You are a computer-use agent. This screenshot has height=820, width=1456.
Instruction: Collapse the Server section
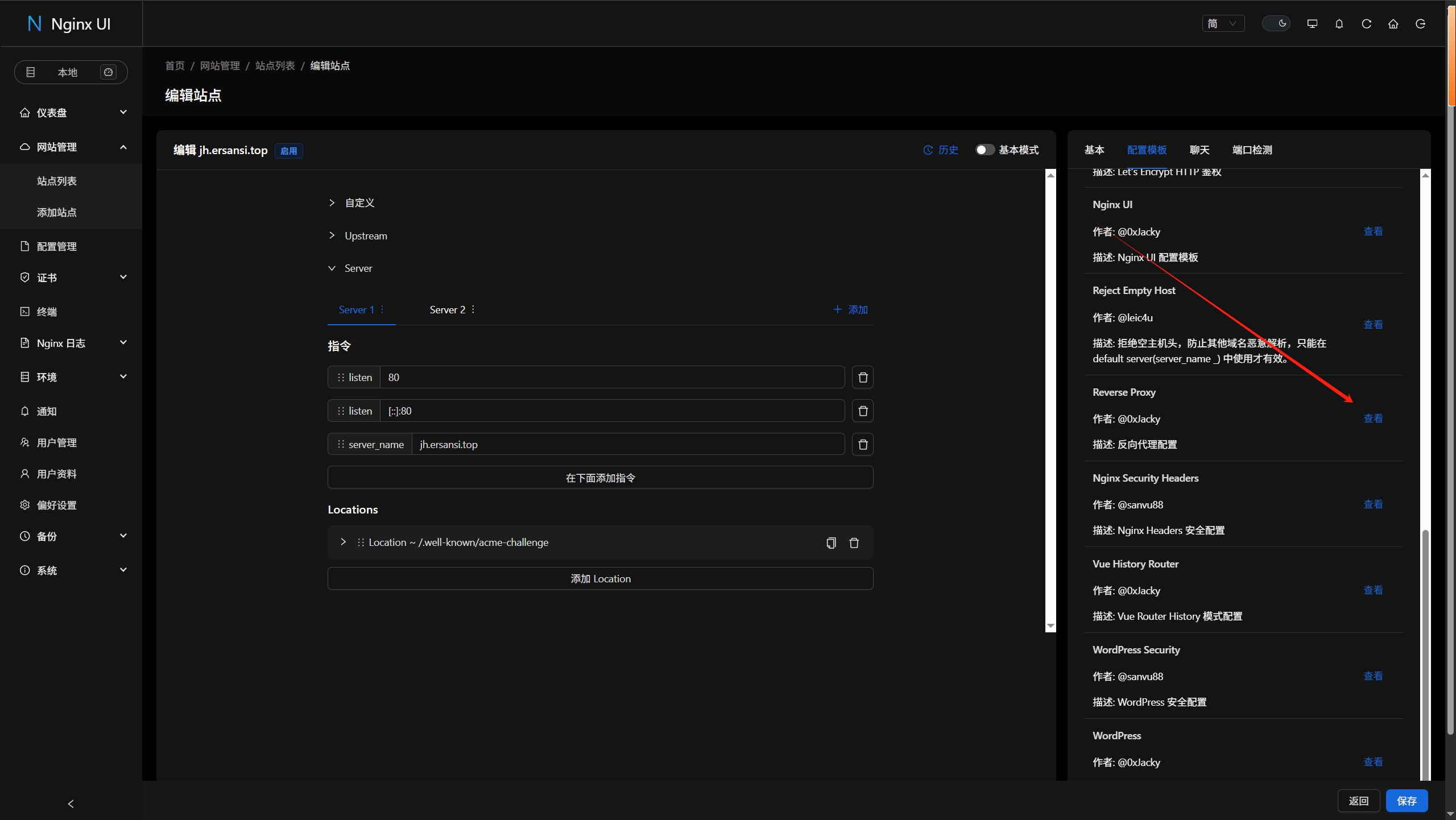[x=350, y=268]
